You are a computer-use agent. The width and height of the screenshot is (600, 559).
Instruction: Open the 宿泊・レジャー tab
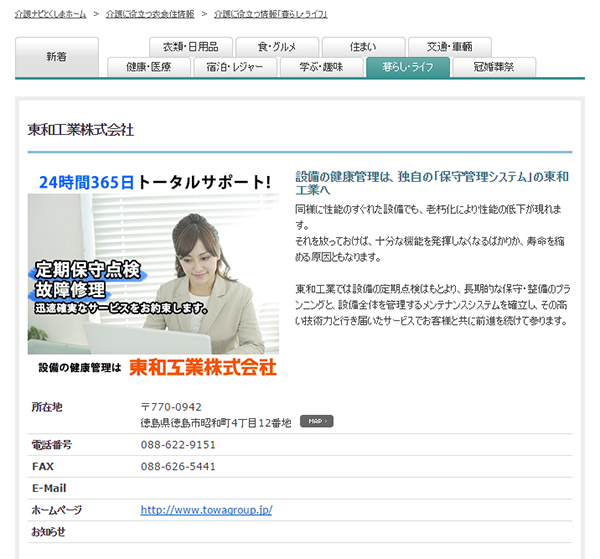(235, 67)
